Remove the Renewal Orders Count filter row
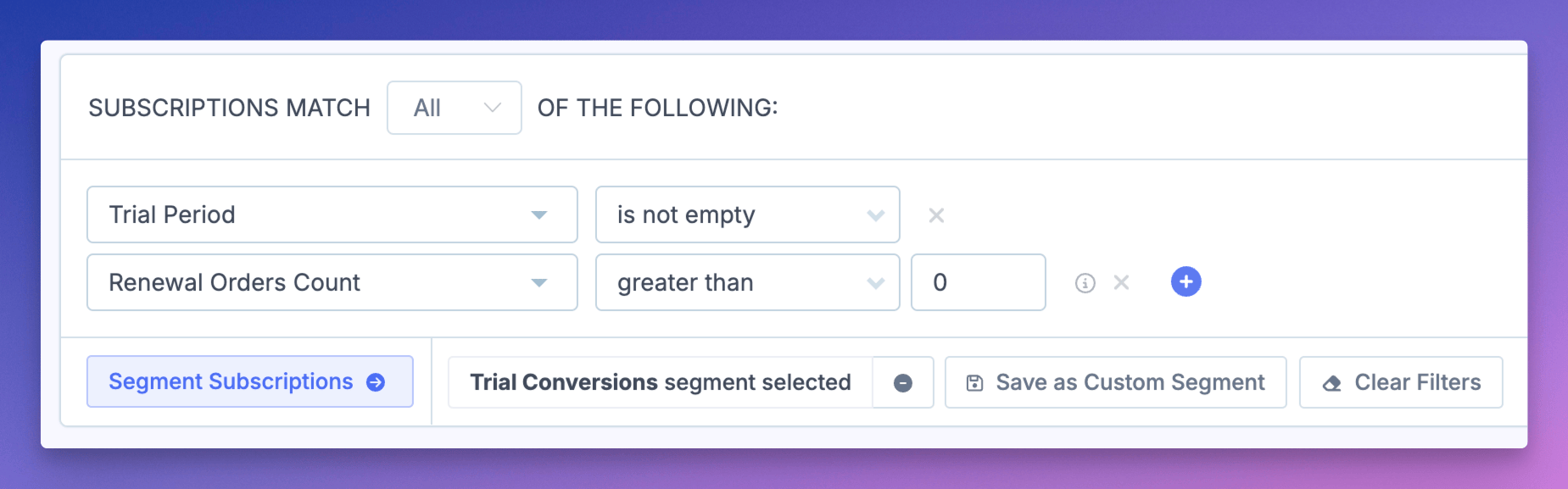 [x=1121, y=282]
